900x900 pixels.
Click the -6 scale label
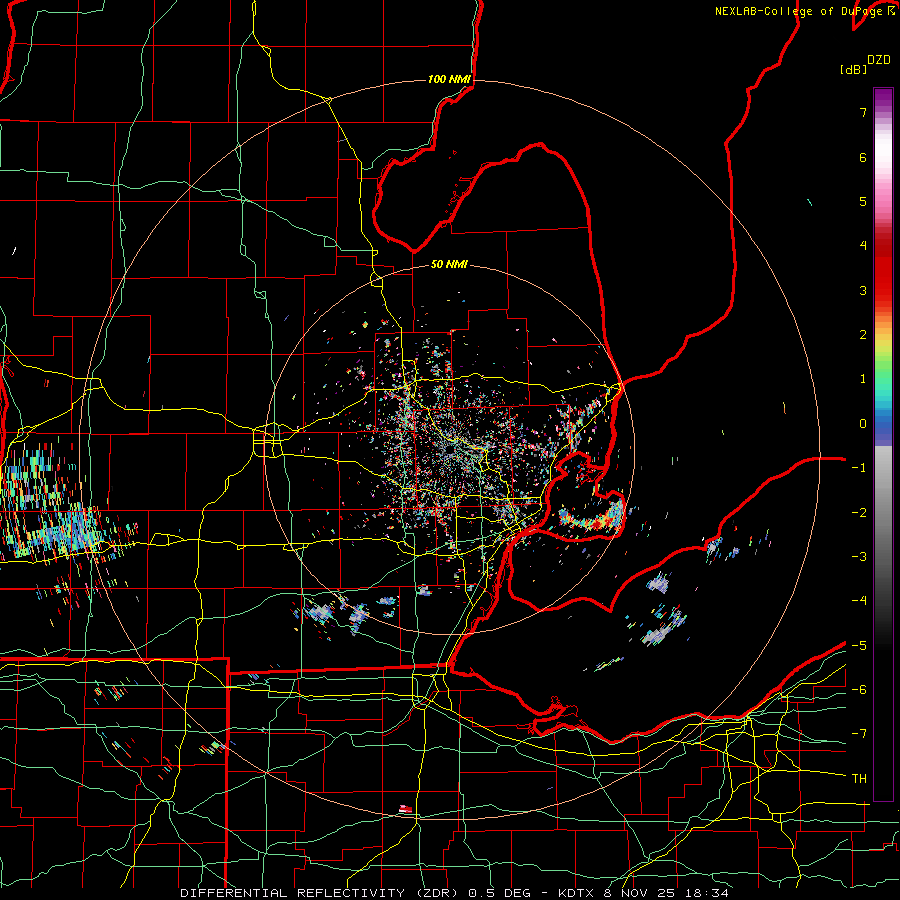click(859, 690)
